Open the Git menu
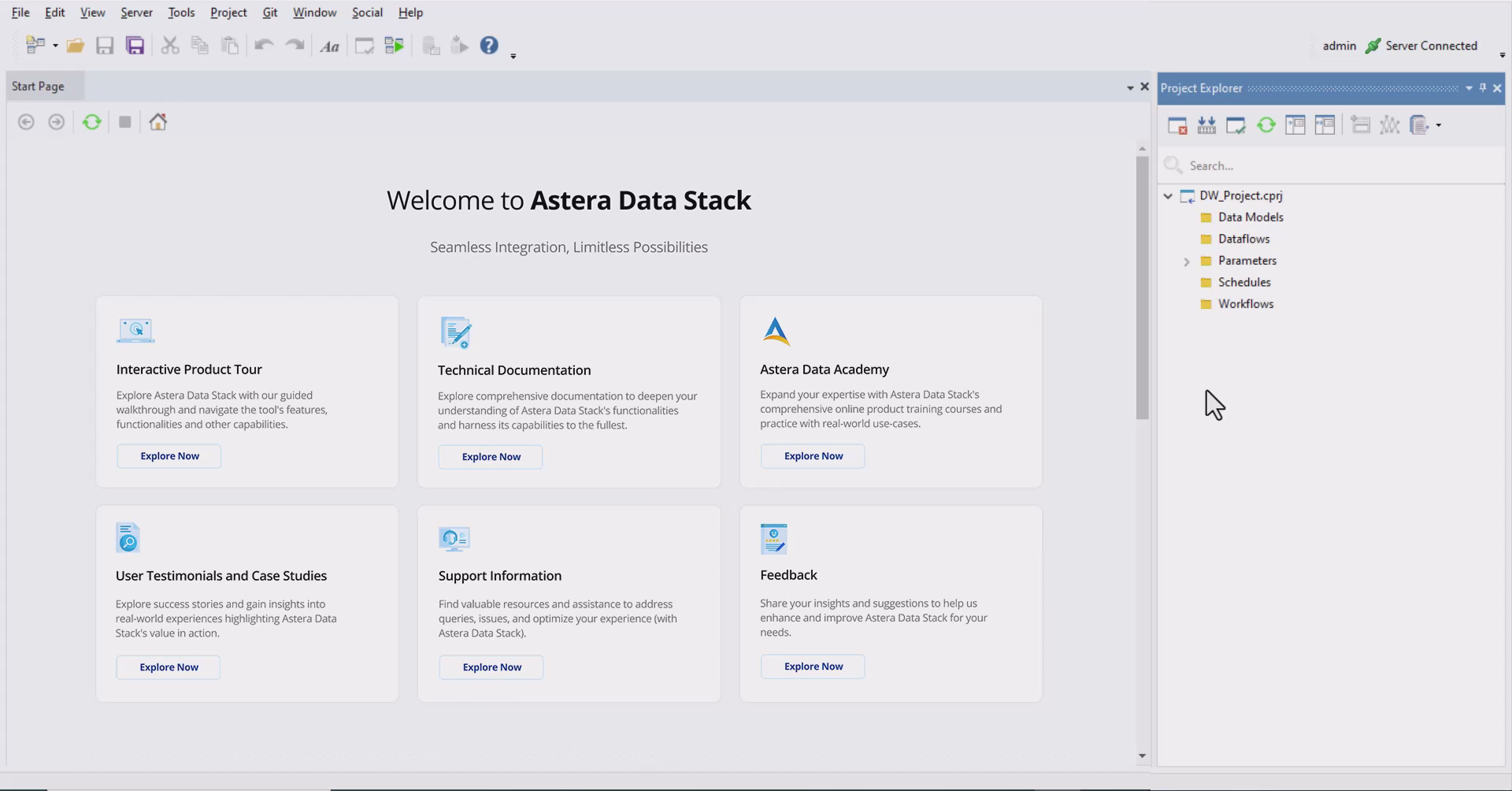The image size is (1512, 791). 270,13
